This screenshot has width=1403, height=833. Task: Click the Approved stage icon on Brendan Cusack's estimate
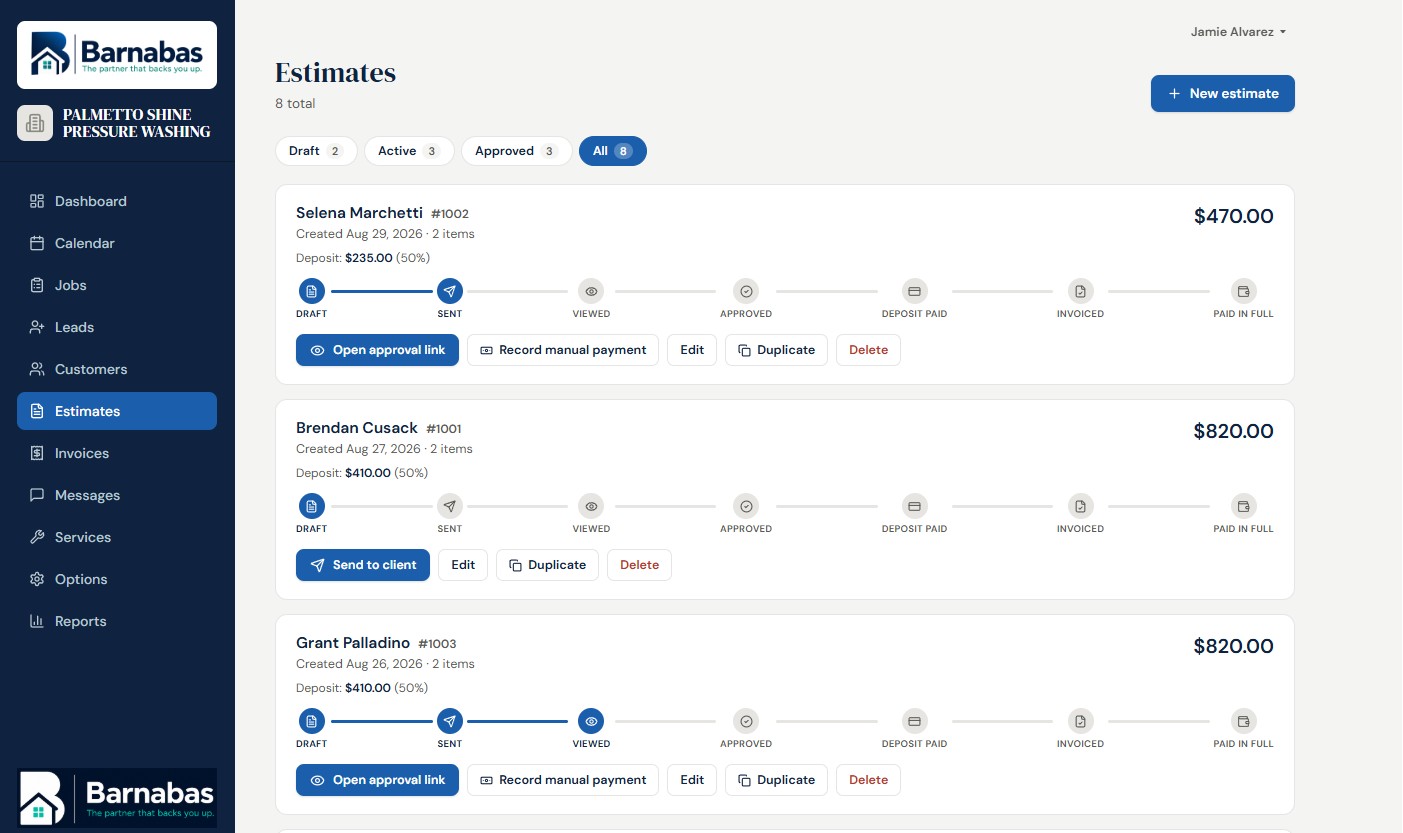[746, 506]
